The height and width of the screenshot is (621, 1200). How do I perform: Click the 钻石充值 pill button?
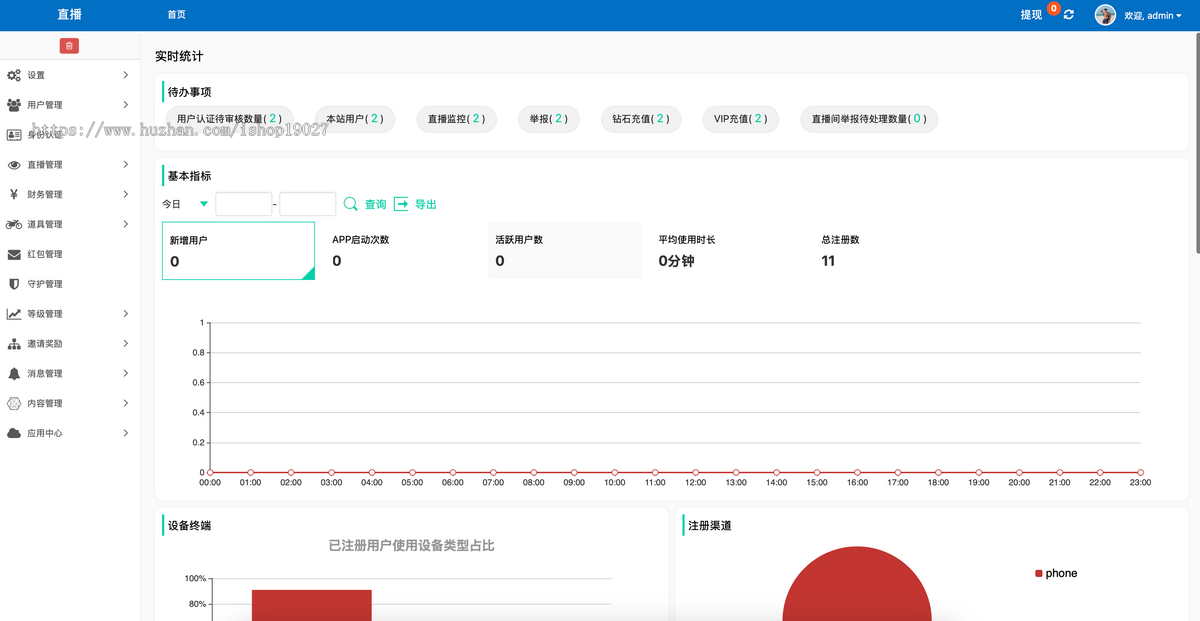(641, 119)
